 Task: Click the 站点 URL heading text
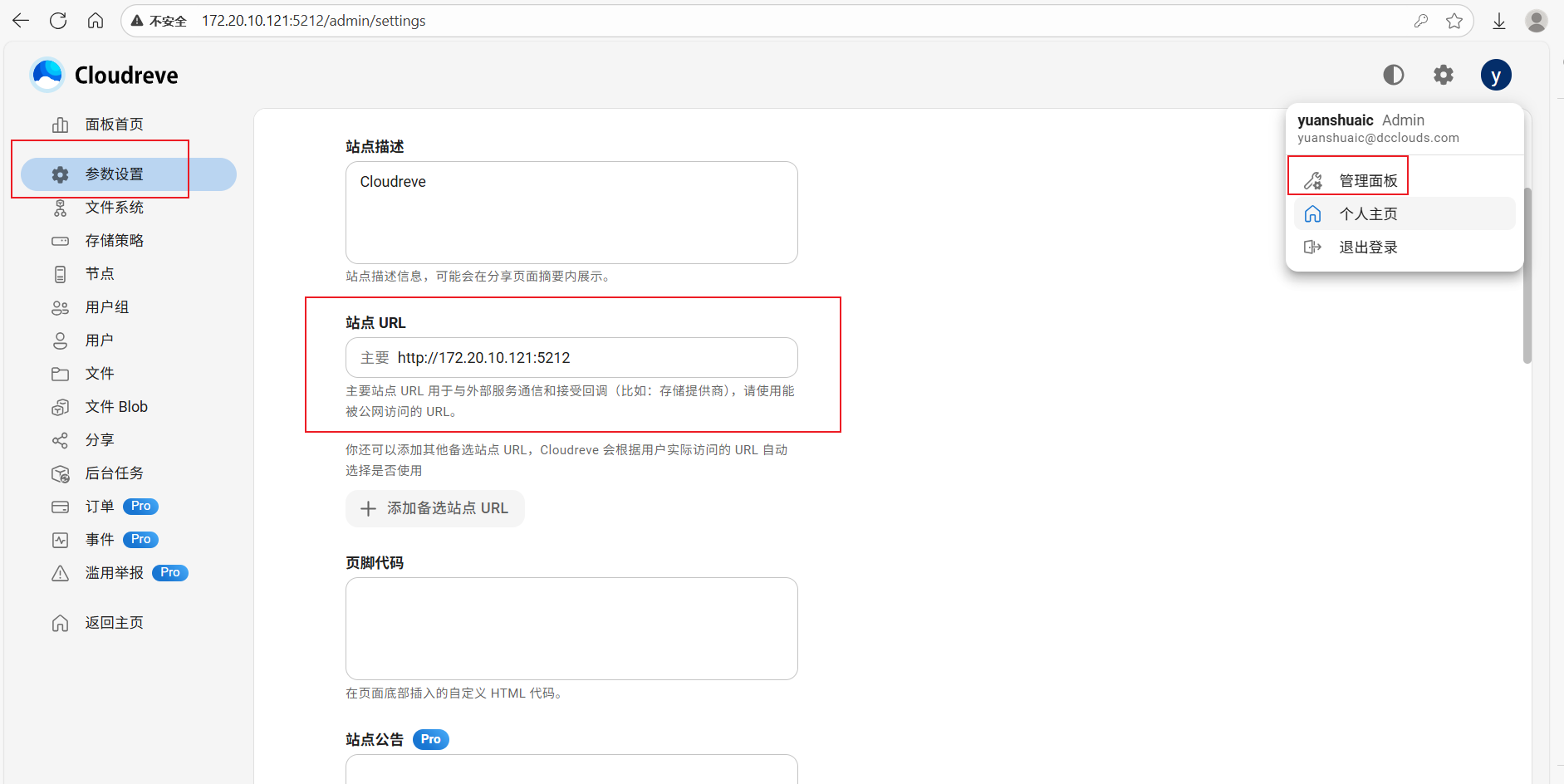coord(375,323)
